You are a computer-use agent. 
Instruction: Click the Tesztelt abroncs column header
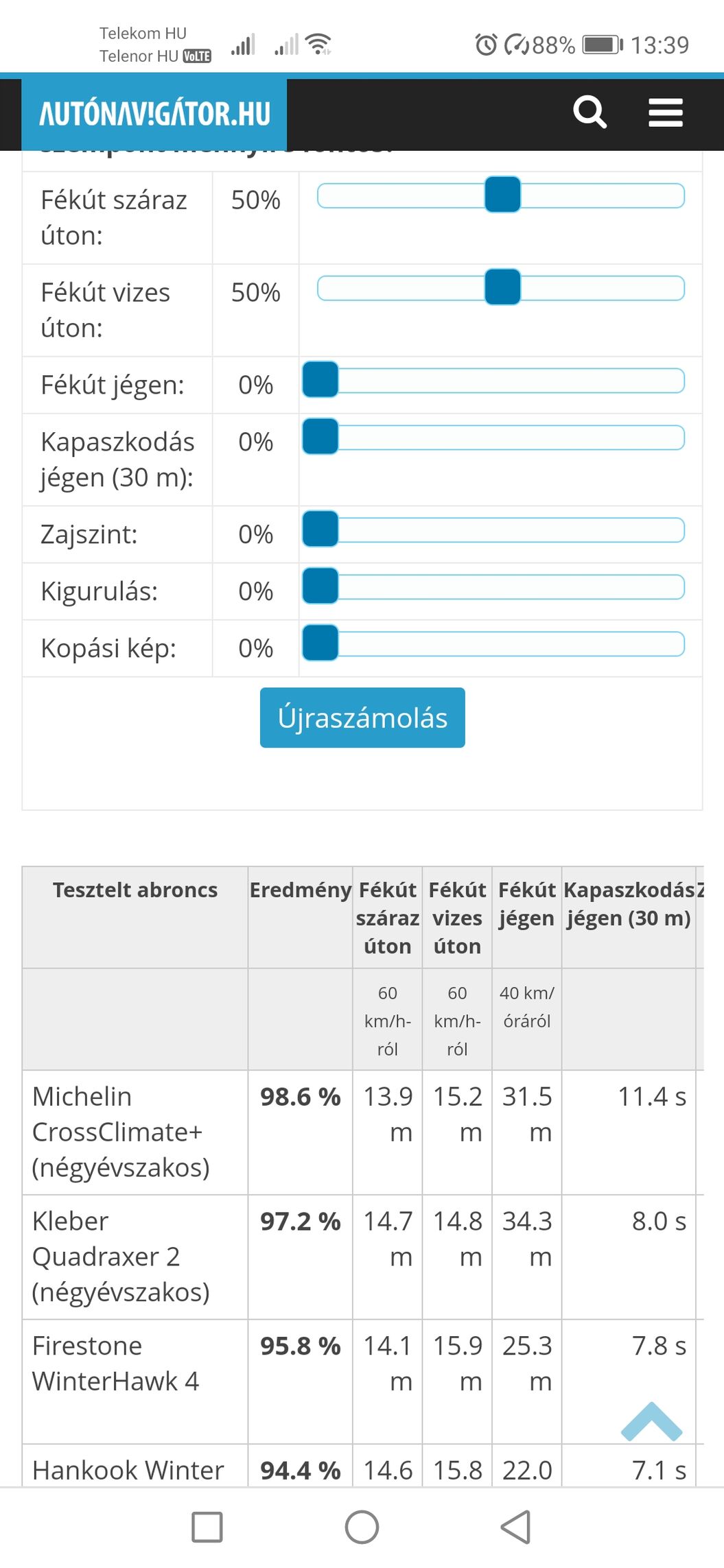(135, 890)
